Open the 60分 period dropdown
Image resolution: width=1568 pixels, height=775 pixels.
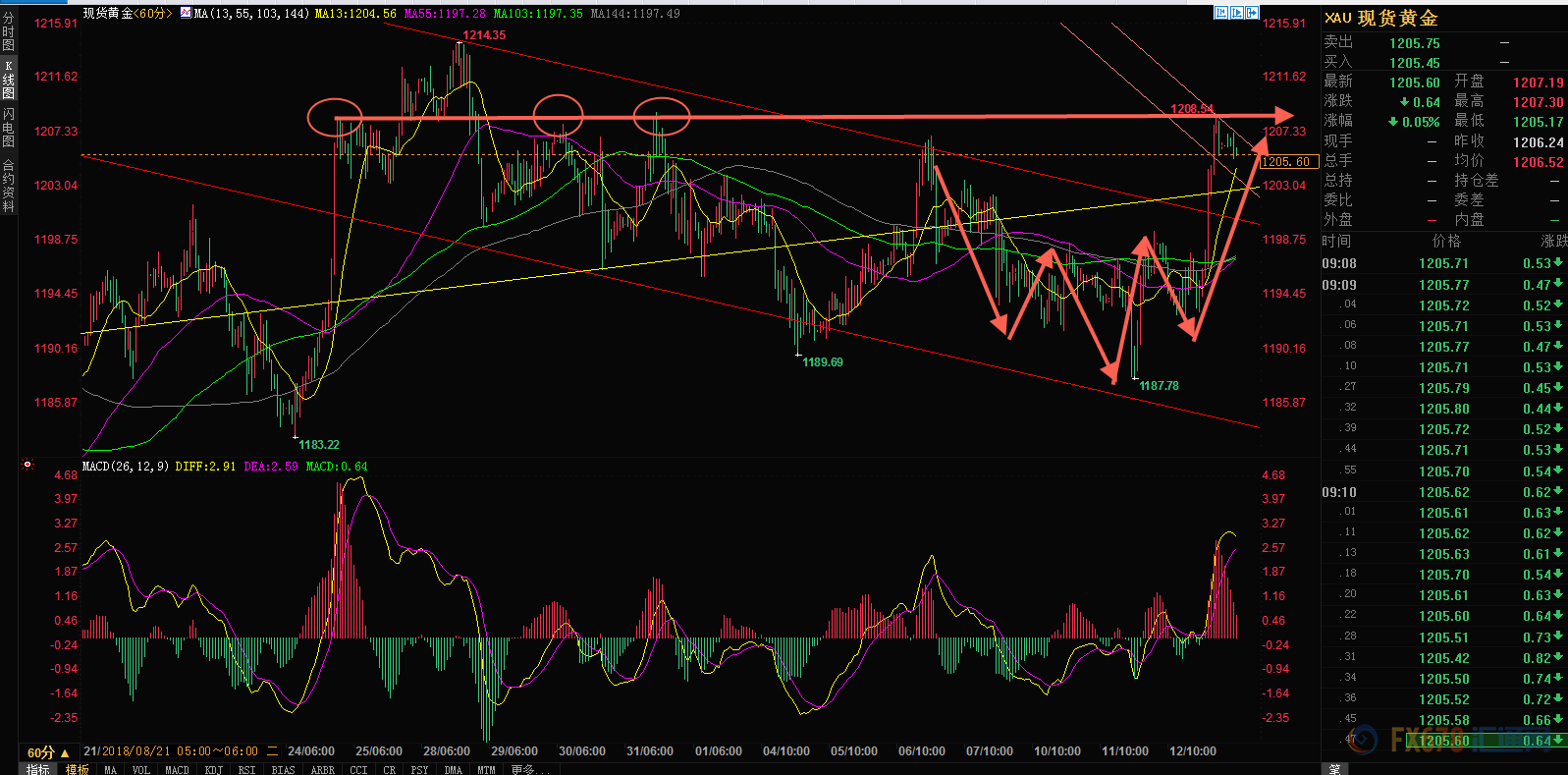coord(48,752)
